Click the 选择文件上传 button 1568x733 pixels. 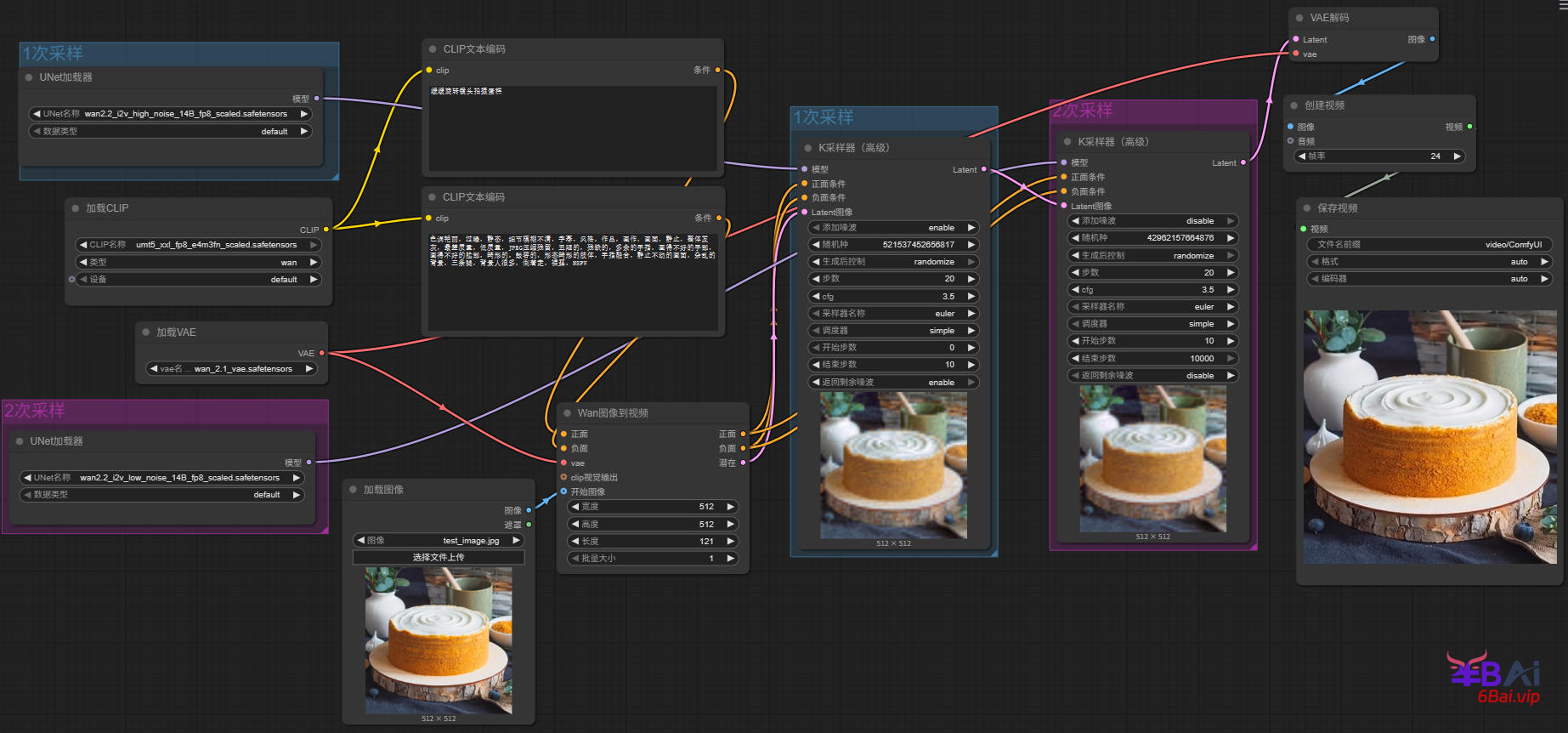[439, 558]
